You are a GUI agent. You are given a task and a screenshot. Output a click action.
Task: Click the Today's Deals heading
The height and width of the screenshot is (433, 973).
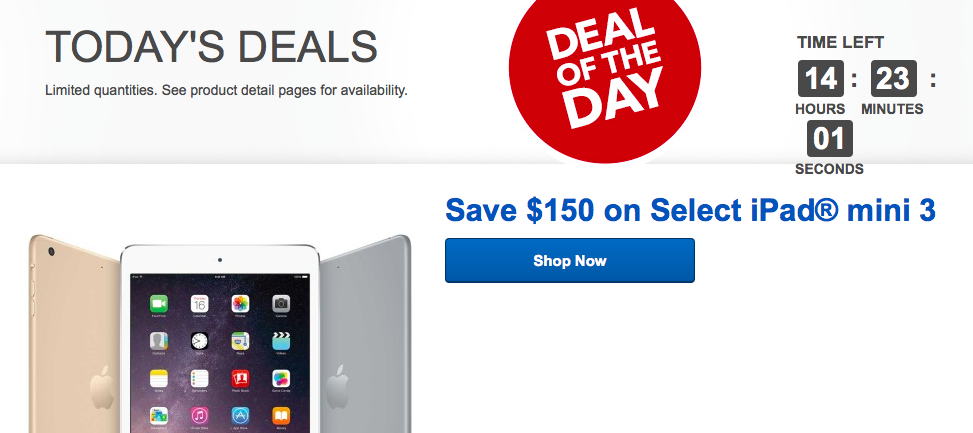pos(212,47)
